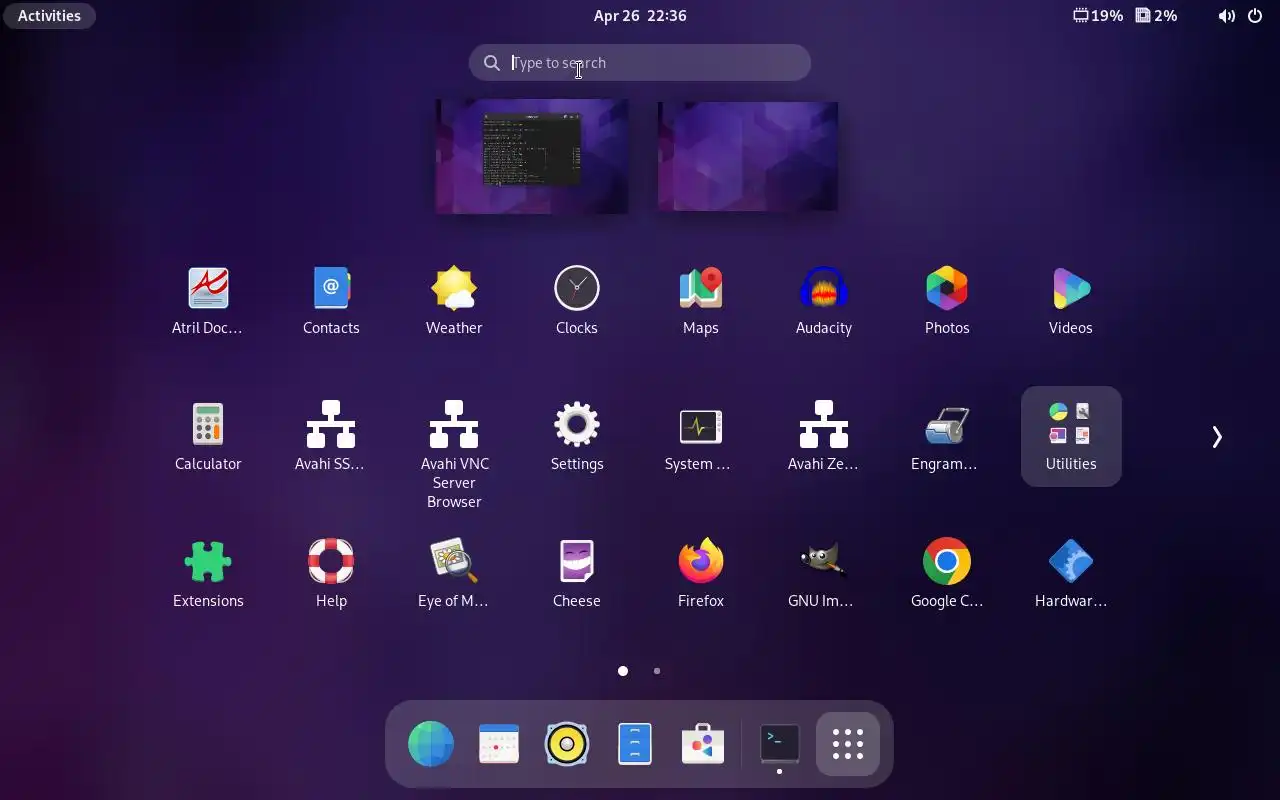Open the Utilities app folder
1280x800 pixels.
pyautogui.click(x=1071, y=436)
